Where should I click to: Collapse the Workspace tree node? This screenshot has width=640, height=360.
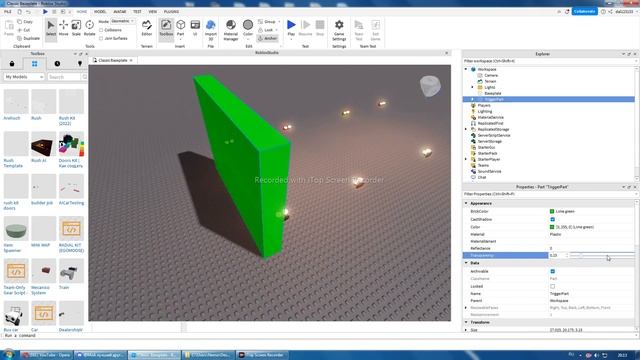coord(466,69)
